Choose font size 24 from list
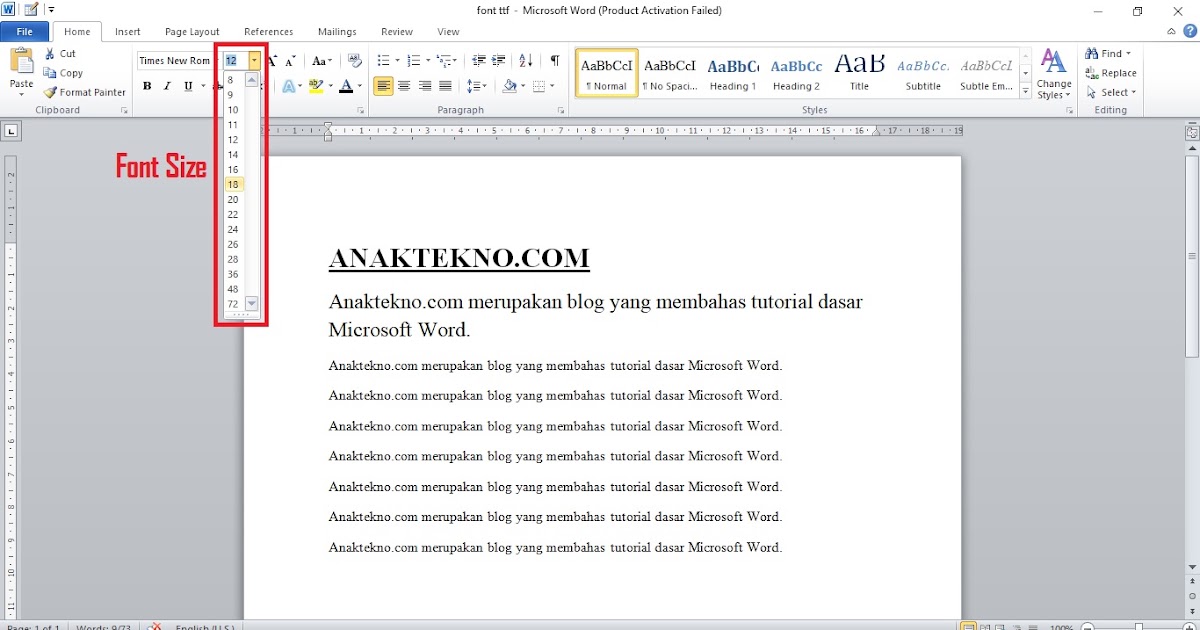This screenshot has width=1200, height=630. pos(234,229)
